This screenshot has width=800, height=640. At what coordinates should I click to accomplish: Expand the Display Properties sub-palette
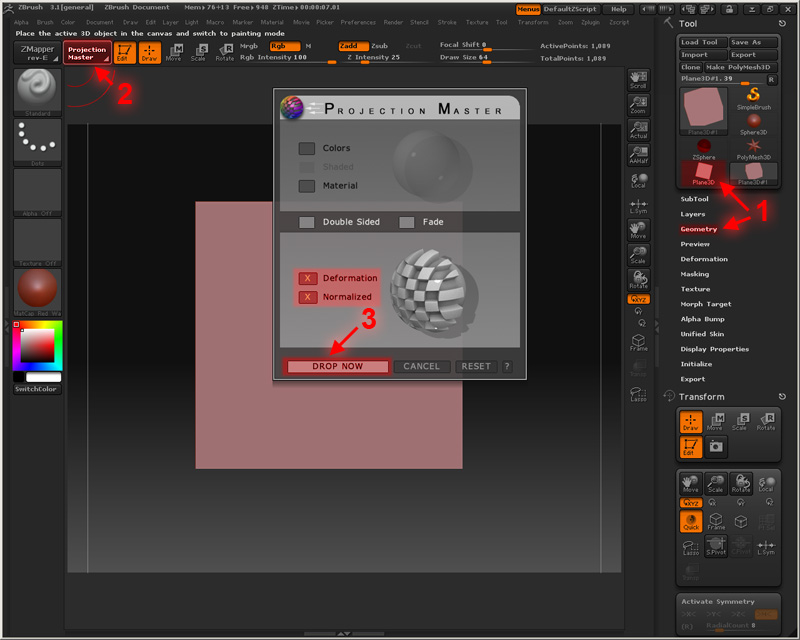715,349
